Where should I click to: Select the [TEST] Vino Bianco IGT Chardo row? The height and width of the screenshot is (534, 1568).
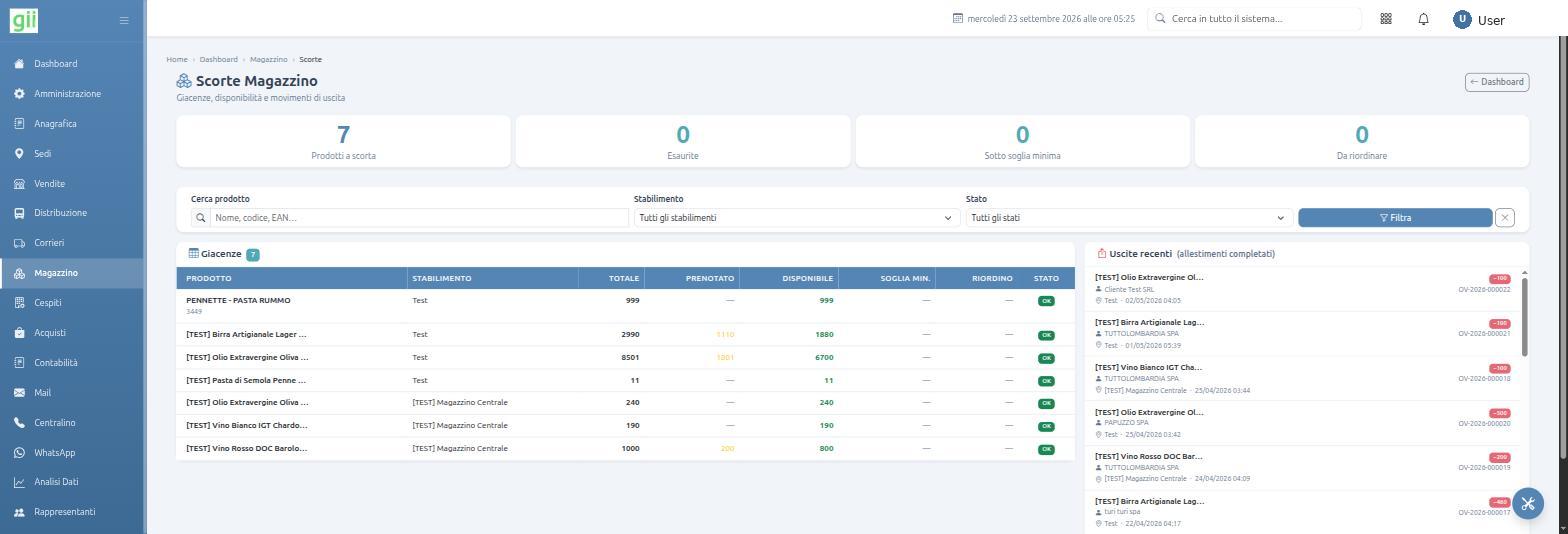625,426
